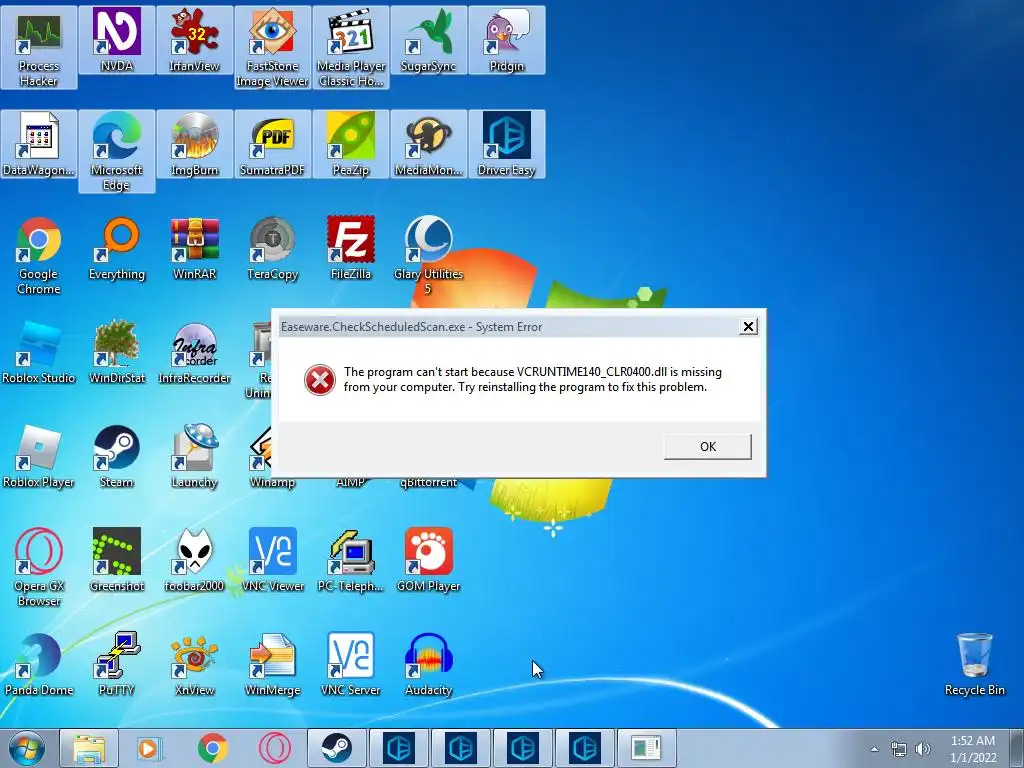
Task: Select Audacity headphones icon
Action: pos(428,664)
